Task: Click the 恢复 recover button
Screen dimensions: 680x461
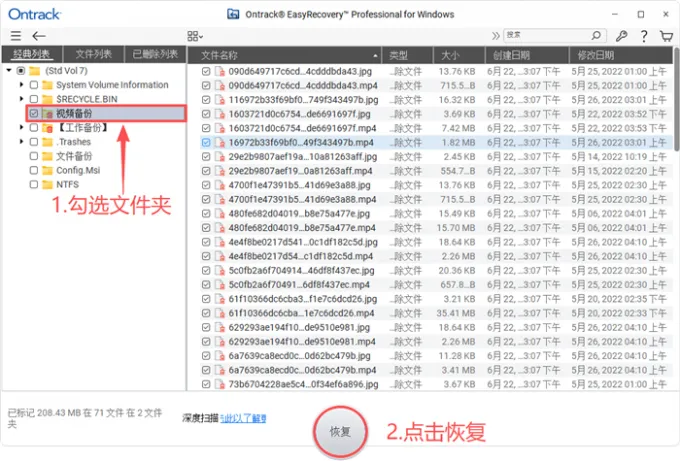Action: pos(340,432)
